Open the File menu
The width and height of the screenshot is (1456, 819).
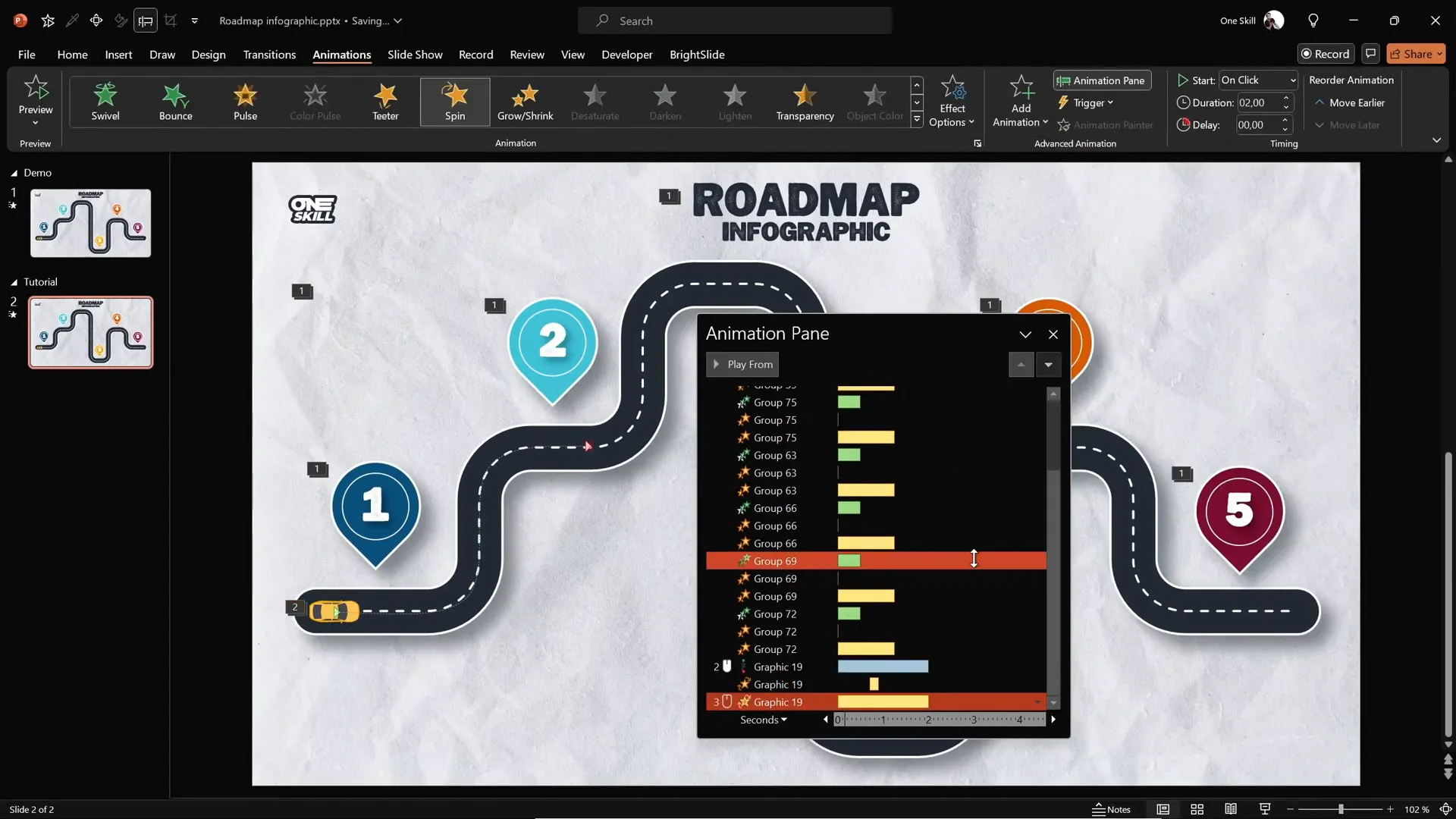click(x=27, y=55)
